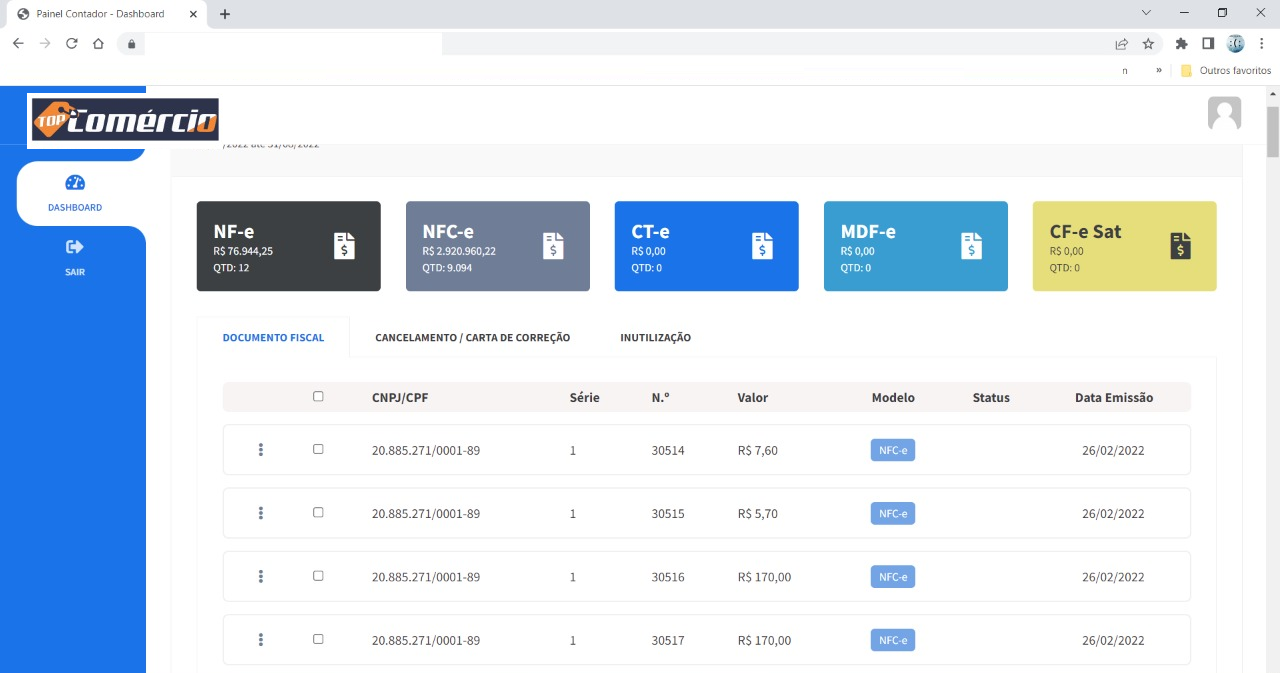The image size is (1280, 673).
Task: Click the user profile avatar at top right
Action: [1224, 113]
